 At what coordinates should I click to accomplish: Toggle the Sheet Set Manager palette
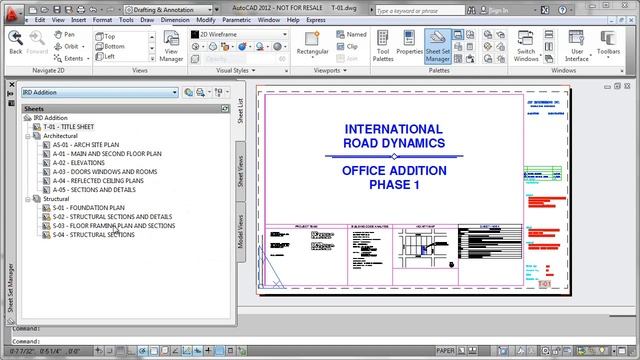tap(438, 46)
